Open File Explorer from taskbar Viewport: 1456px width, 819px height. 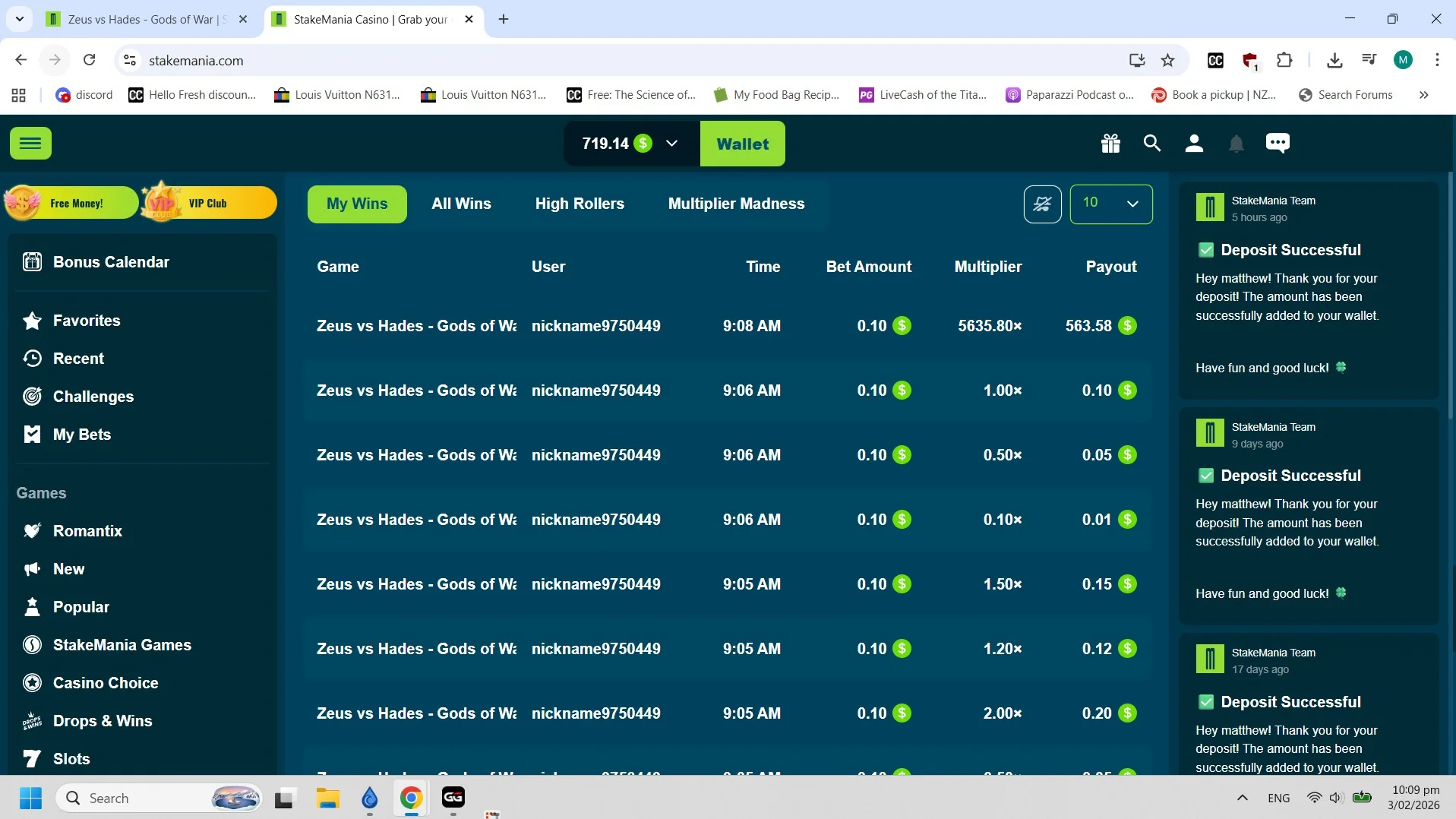[328, 798]
